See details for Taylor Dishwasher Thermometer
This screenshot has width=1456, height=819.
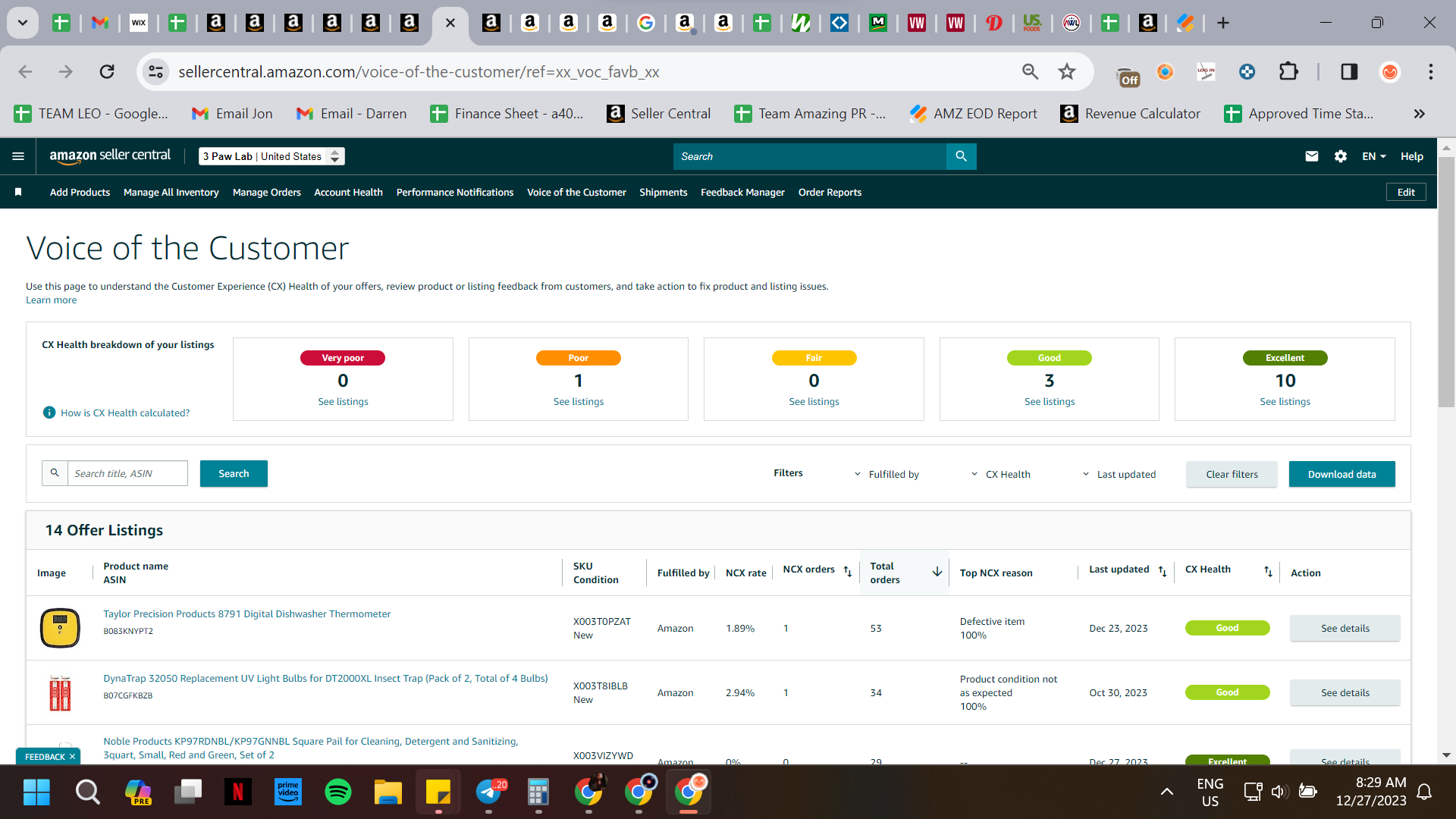pos(1345,628)
